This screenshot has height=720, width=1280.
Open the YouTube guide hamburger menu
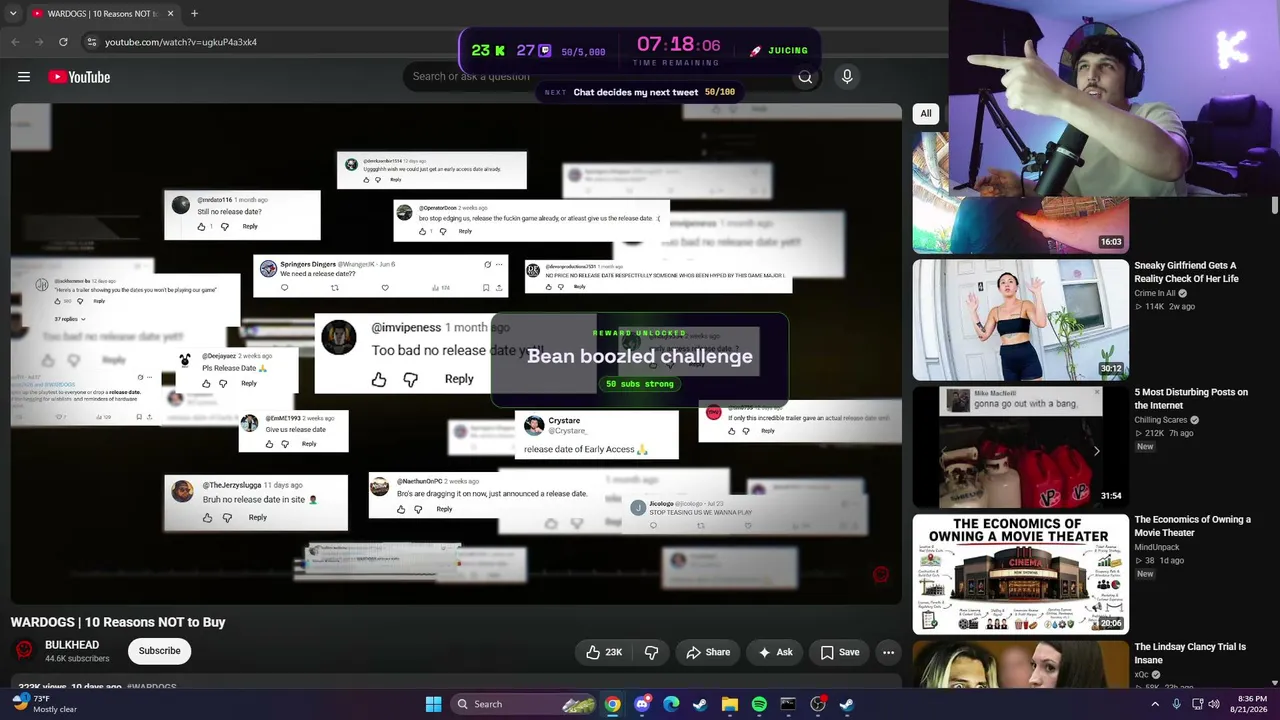(24, 77)
